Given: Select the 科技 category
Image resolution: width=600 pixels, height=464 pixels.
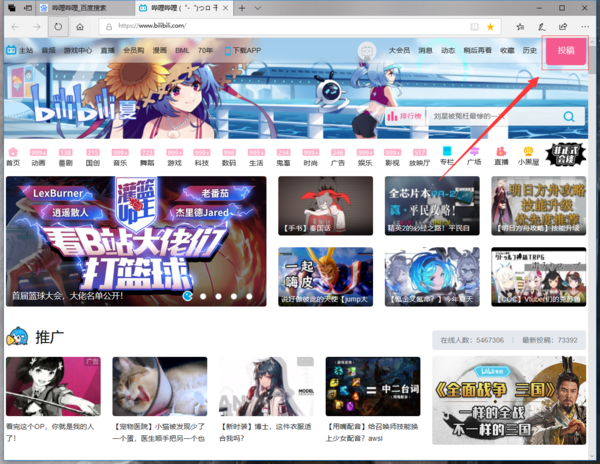Looking at the screenshot, I should click(202, 157).
